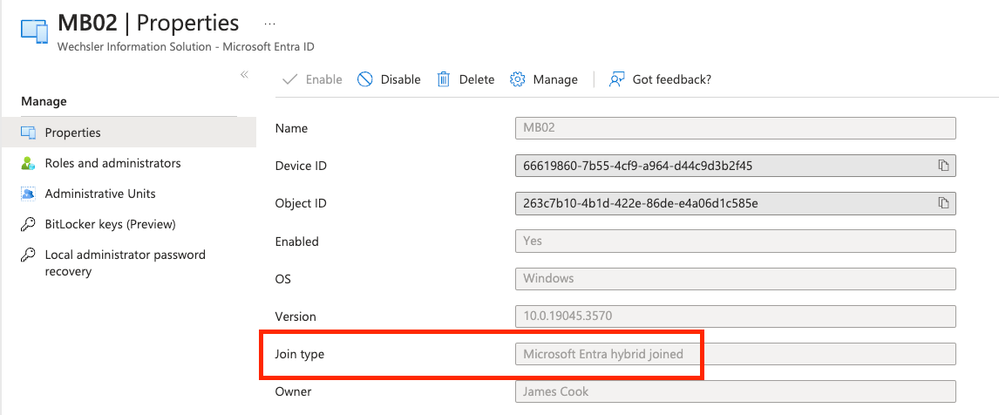Click the Object ID label
The height and width of the screenshot is (415, 999).
coord(301,203)
